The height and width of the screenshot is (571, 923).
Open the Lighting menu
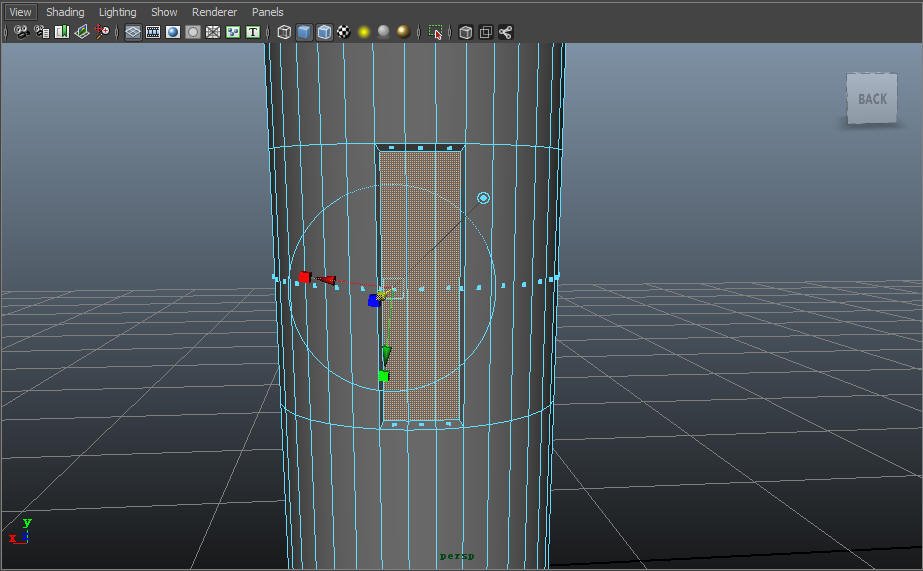[x=117, y=12]
